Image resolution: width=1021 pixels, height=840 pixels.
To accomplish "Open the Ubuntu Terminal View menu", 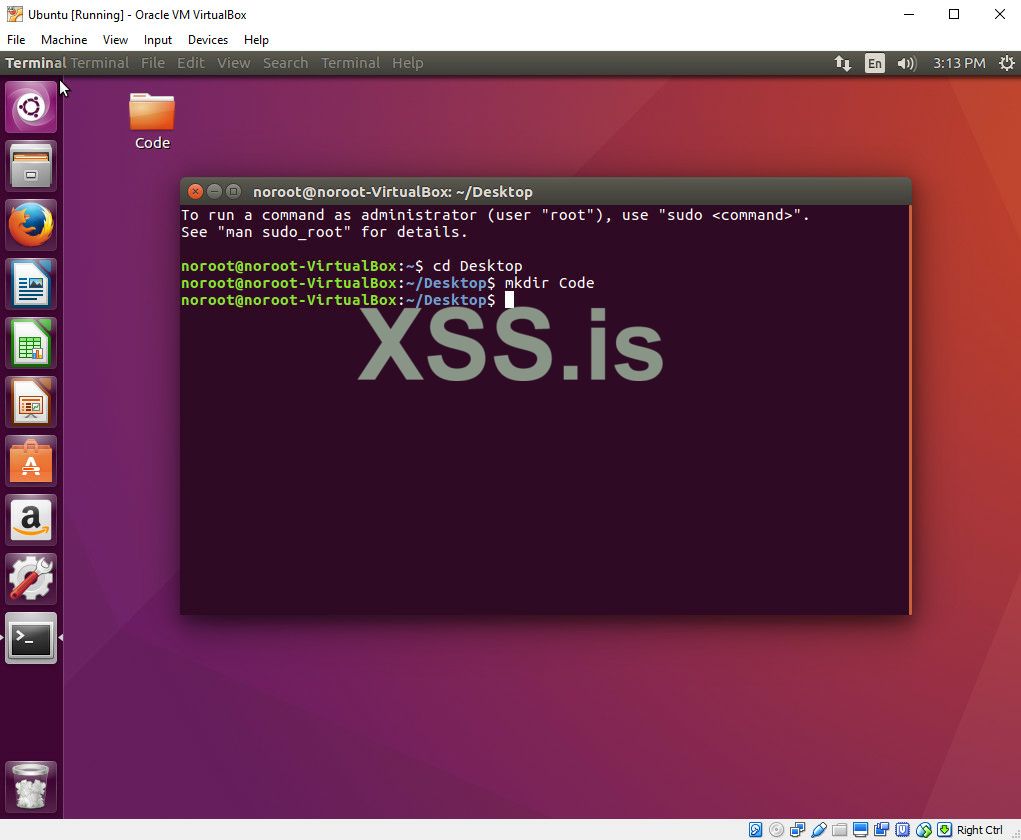I will coord(234,63).
